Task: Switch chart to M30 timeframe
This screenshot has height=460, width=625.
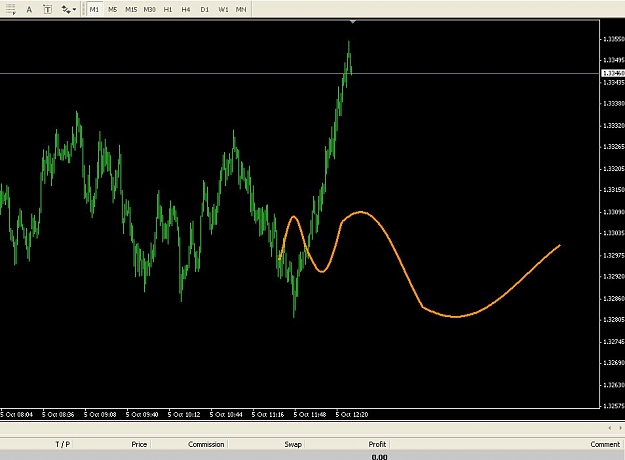Action: pos(149,9)
